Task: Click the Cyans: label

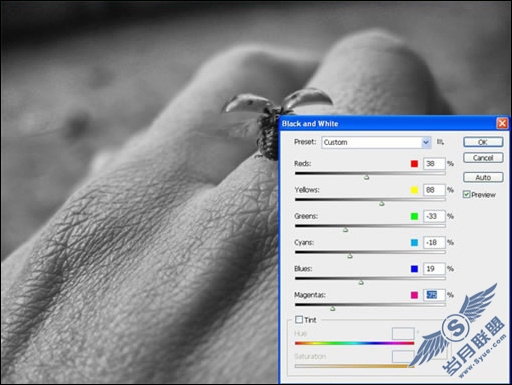Action: coord(304,243)
